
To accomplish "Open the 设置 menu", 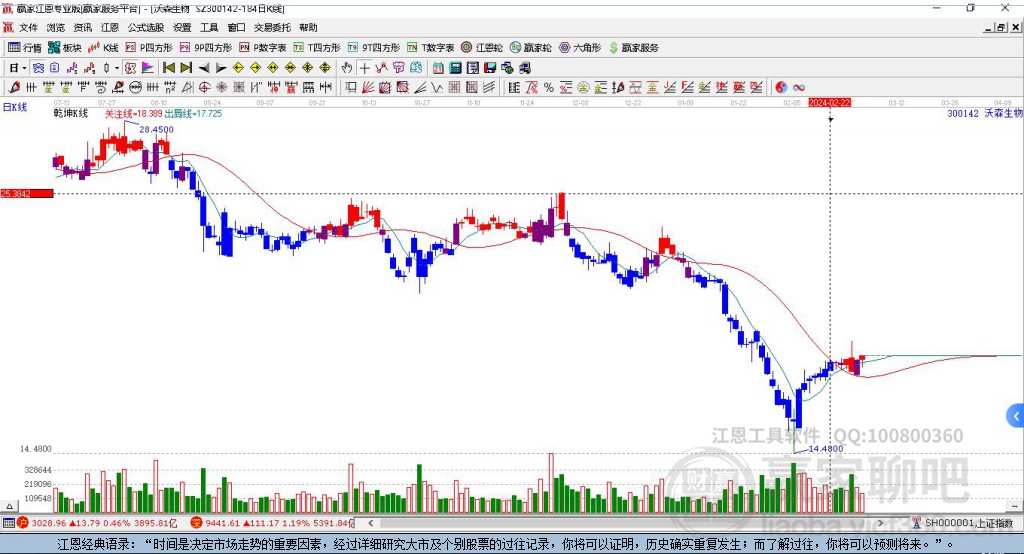I will coord(182,27).
